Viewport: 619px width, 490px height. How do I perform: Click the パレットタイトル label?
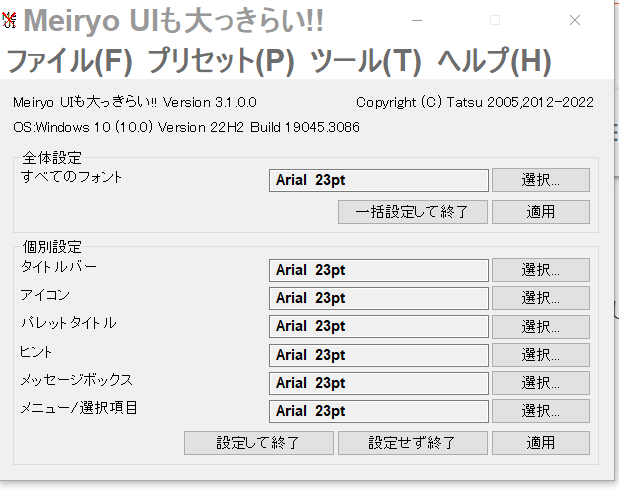[69, 323]
